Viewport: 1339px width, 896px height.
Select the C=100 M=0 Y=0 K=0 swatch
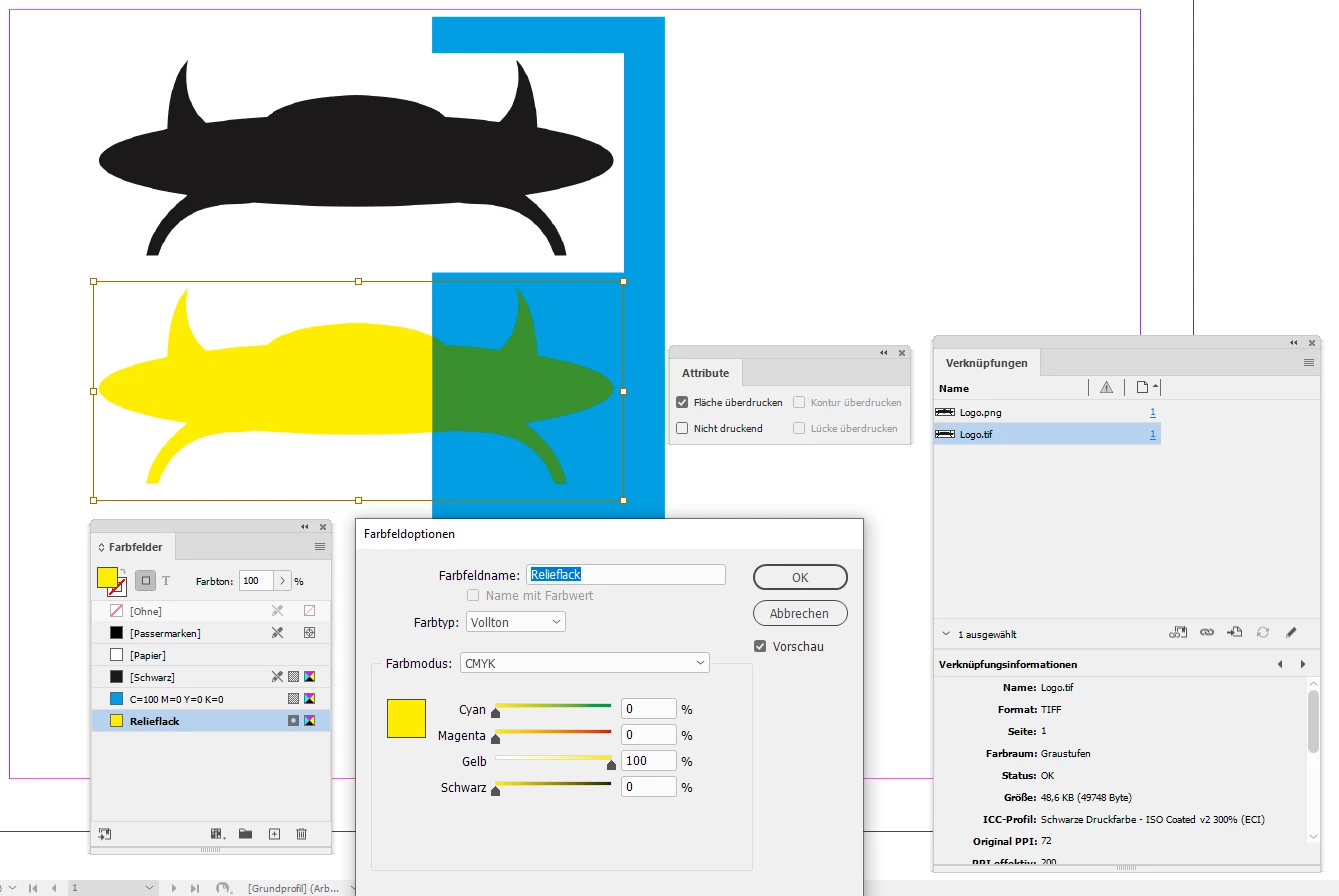coord(211,699)
